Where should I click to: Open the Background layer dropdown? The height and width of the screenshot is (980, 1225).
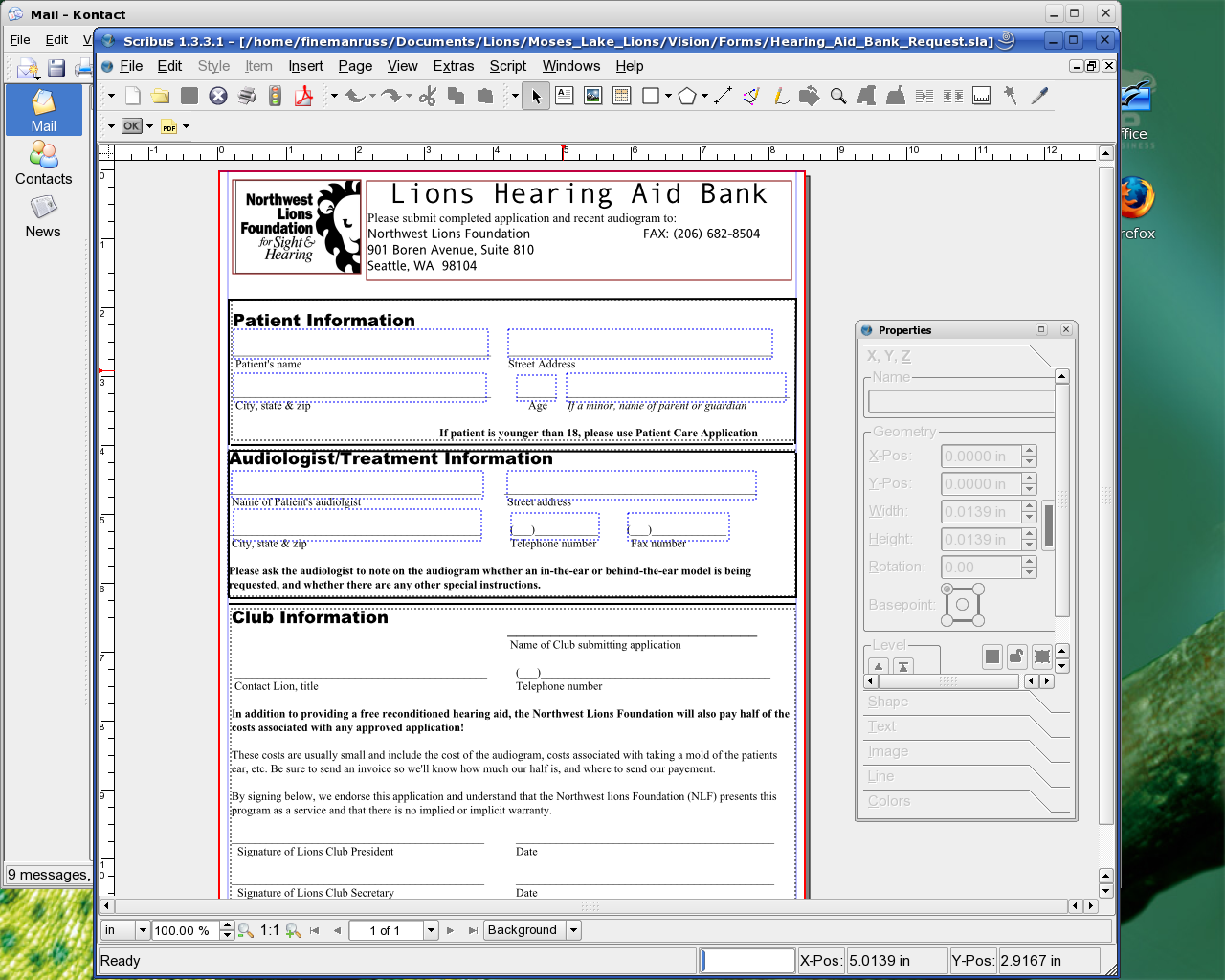coord(573,930)
